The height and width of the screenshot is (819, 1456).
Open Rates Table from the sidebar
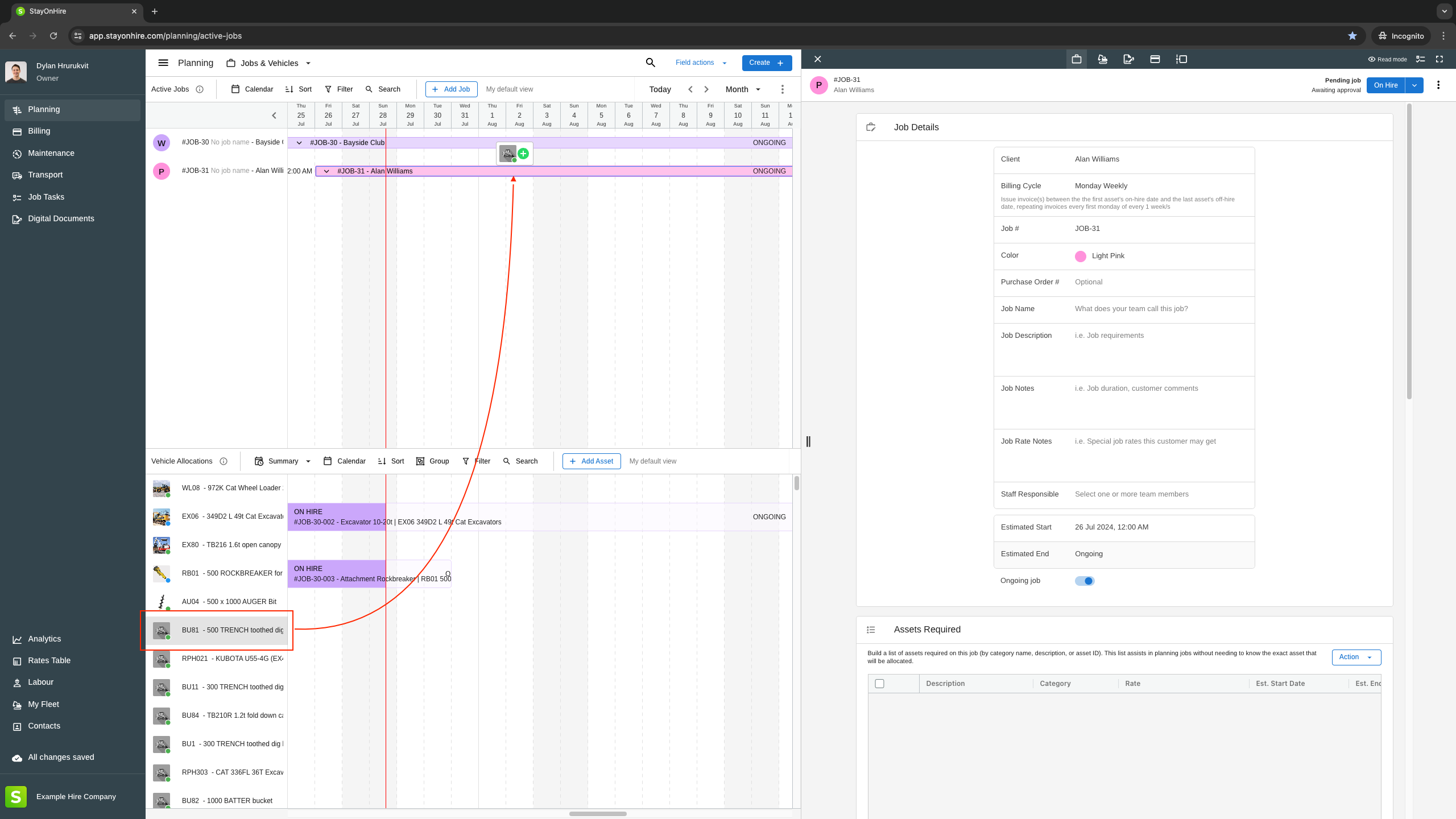[x=49, y=660]
